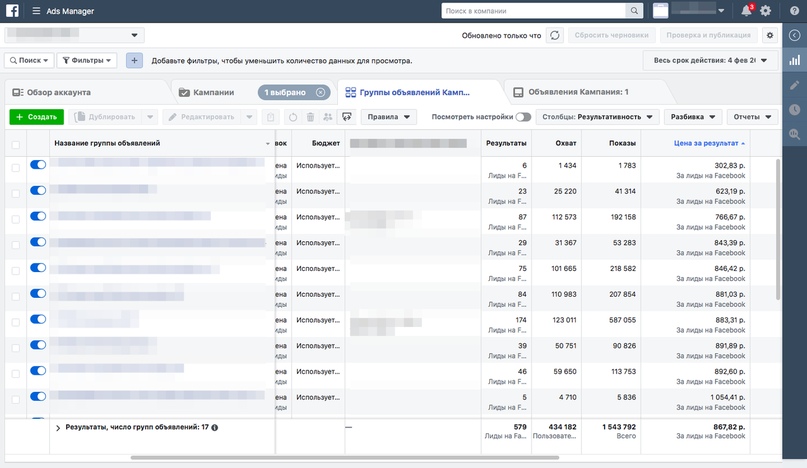Click Сбросить черновики button
The height and width of the screenshot is (468, 807).
(x=611, y=36)
